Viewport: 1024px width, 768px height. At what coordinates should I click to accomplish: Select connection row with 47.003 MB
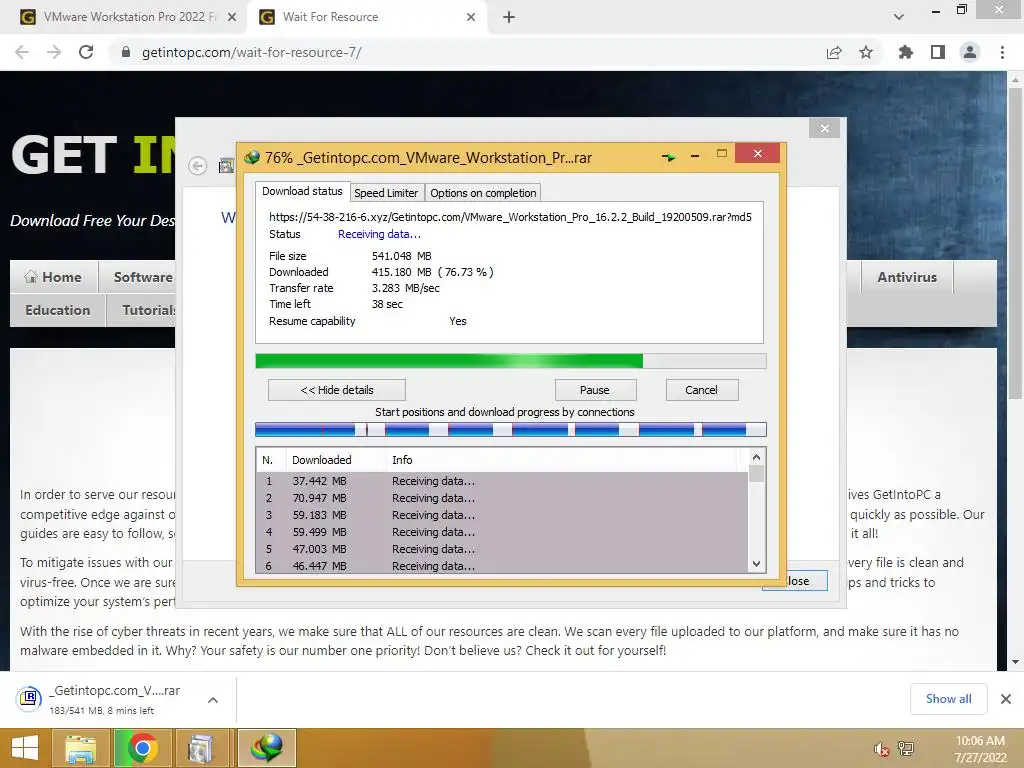click(x=502, y=549)
